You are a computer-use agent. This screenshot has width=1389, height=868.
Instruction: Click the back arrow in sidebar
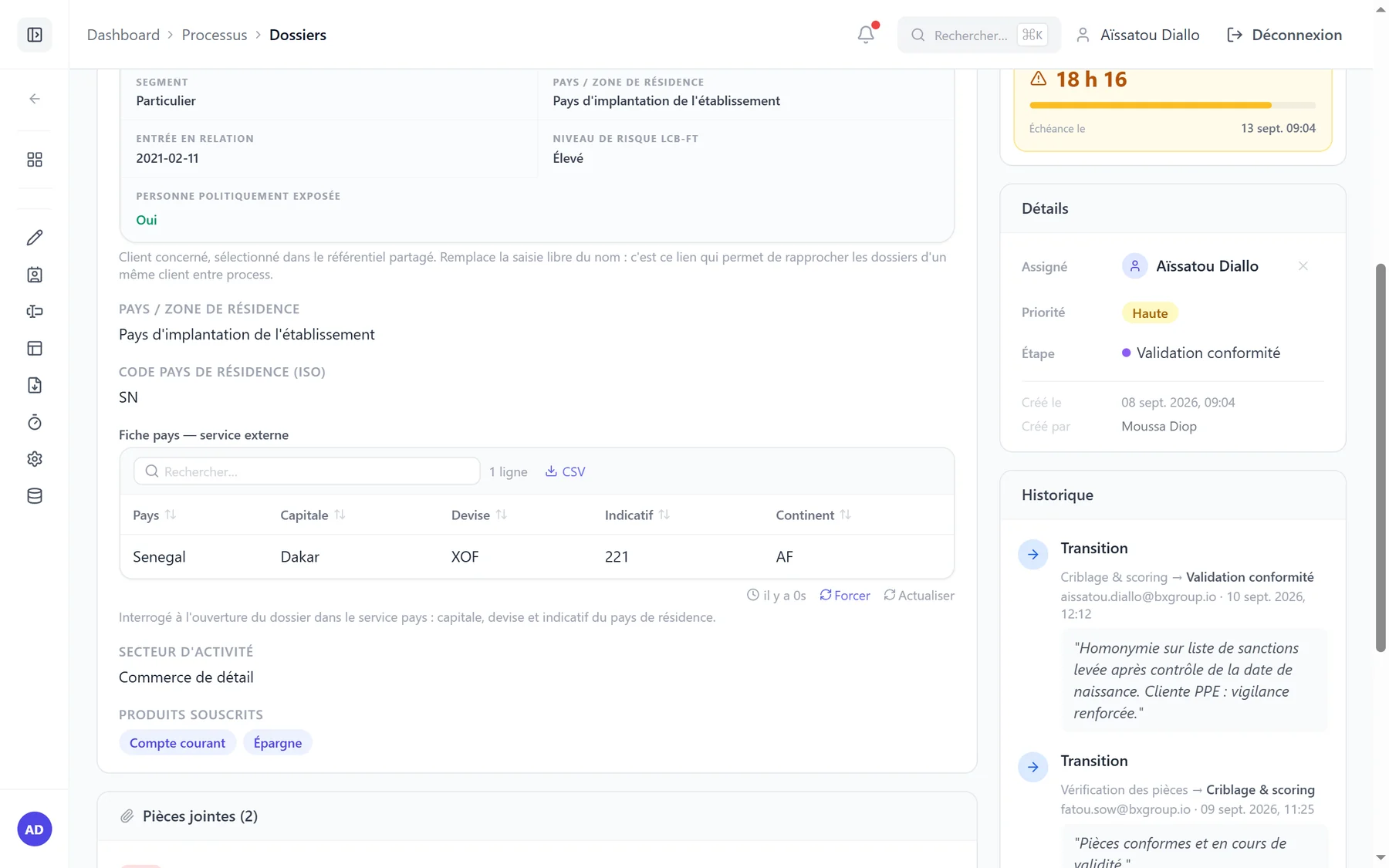pyautogui.click(x=35, y=99)
